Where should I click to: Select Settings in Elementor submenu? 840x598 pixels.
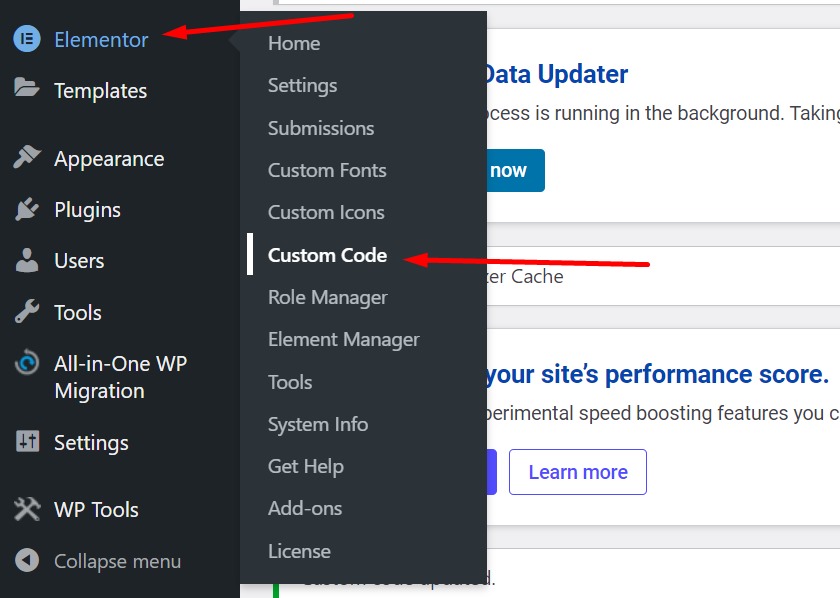pos(303,86)
